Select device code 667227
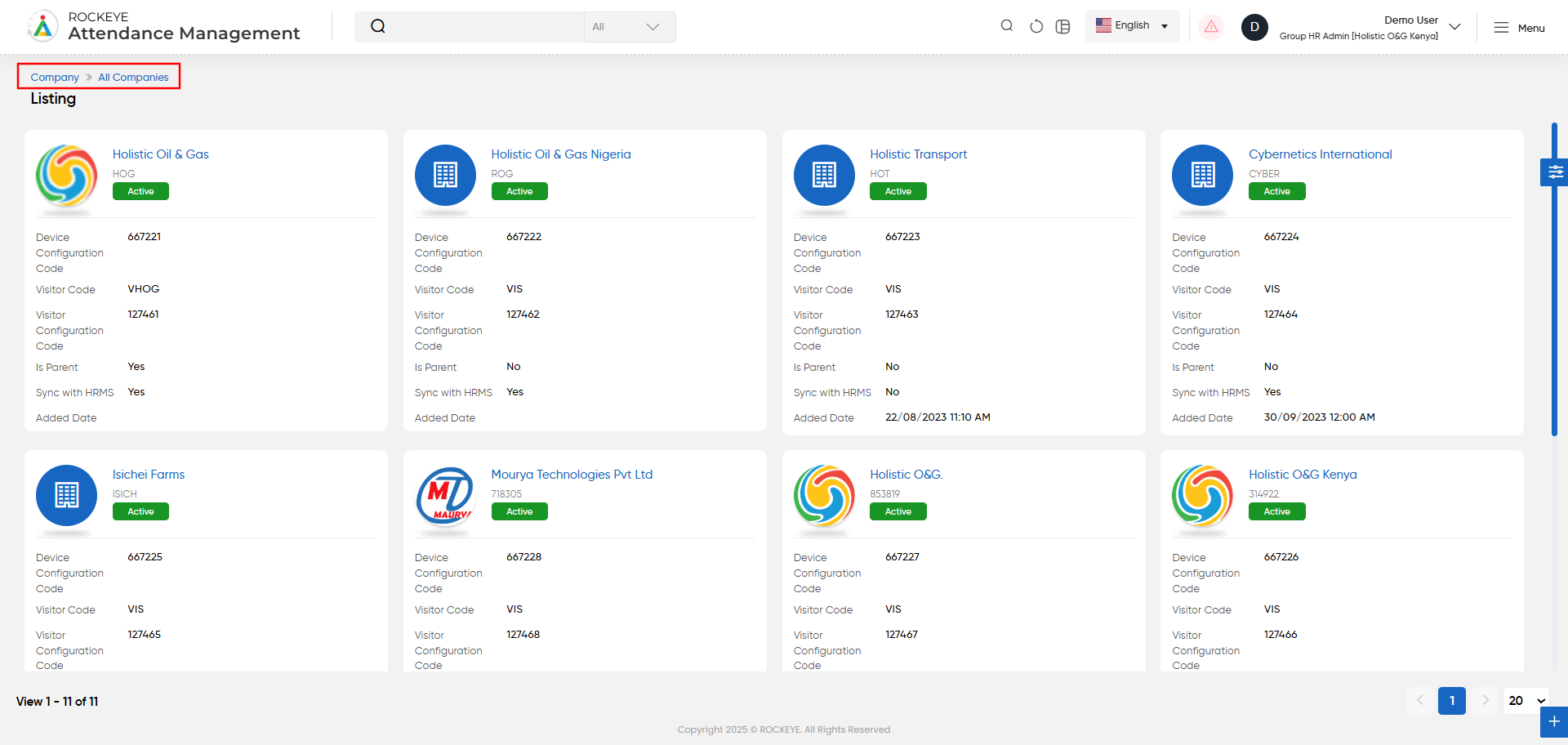Screen dimensions: 1568x745 tap(902, 557)
